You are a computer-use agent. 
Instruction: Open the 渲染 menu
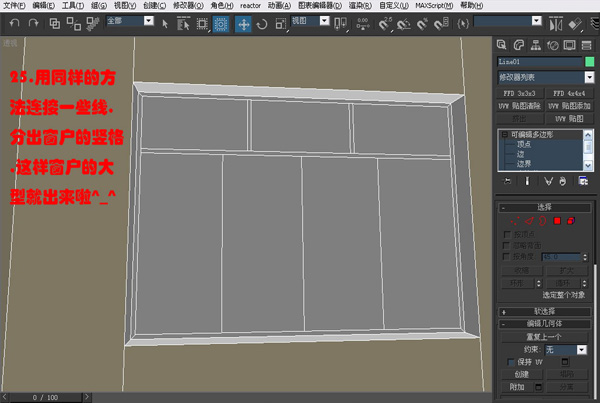click(360, 6)
